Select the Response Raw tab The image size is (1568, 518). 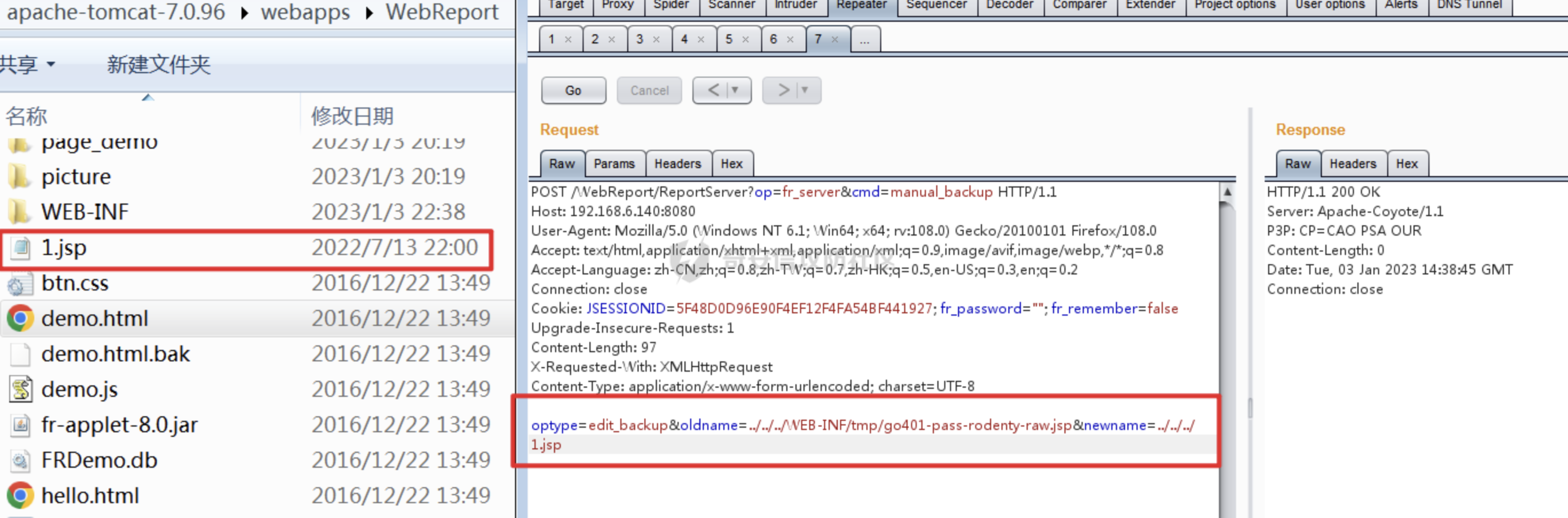coord(1298,164)
